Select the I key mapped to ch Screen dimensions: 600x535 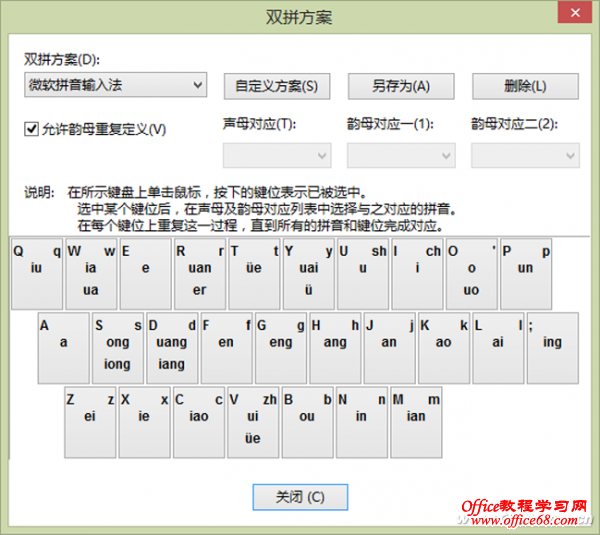[417, 274]
